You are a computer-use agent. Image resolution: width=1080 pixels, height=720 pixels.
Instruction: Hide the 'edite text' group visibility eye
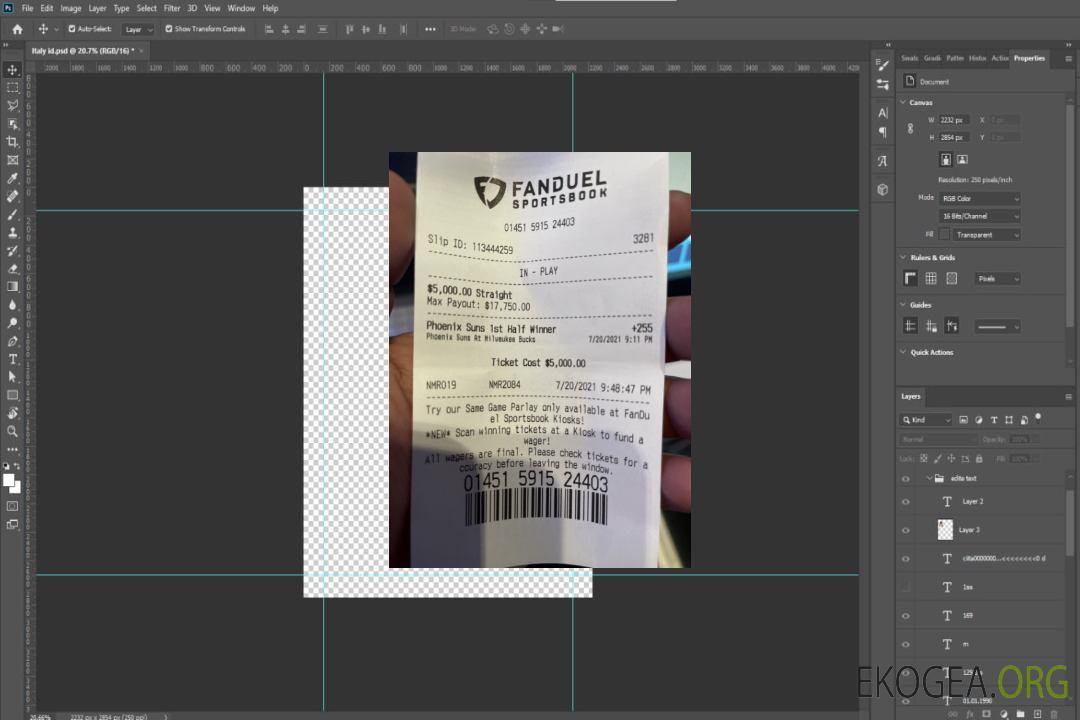pos(906,479)
